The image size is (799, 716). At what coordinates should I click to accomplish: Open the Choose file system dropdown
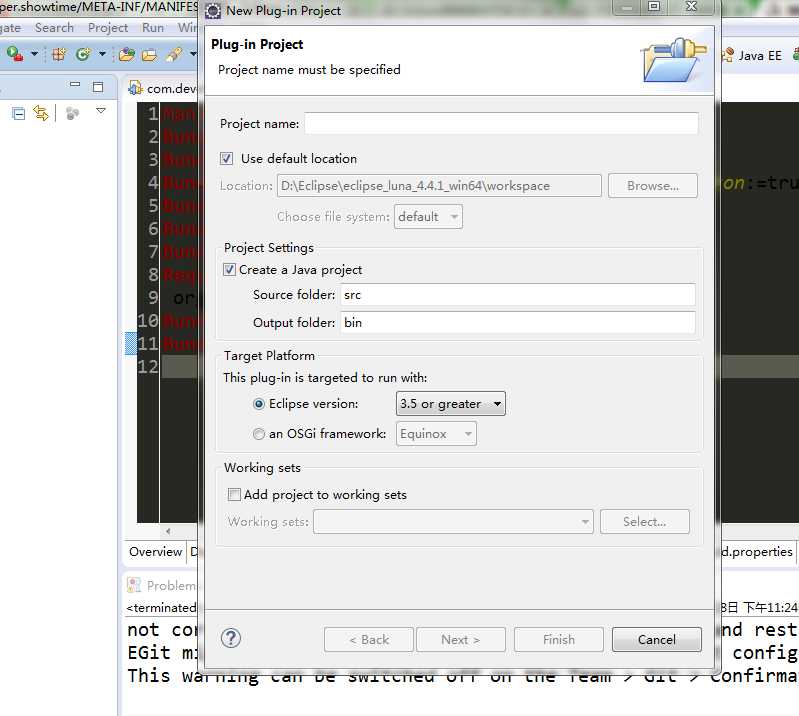(429, 217)
